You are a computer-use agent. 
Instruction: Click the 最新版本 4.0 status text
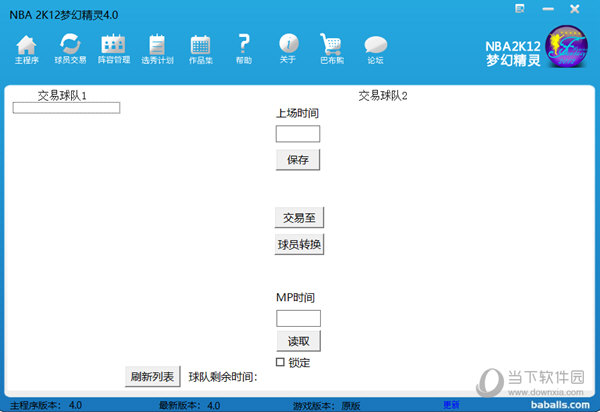pyautogui.click(x=189, y=405)
